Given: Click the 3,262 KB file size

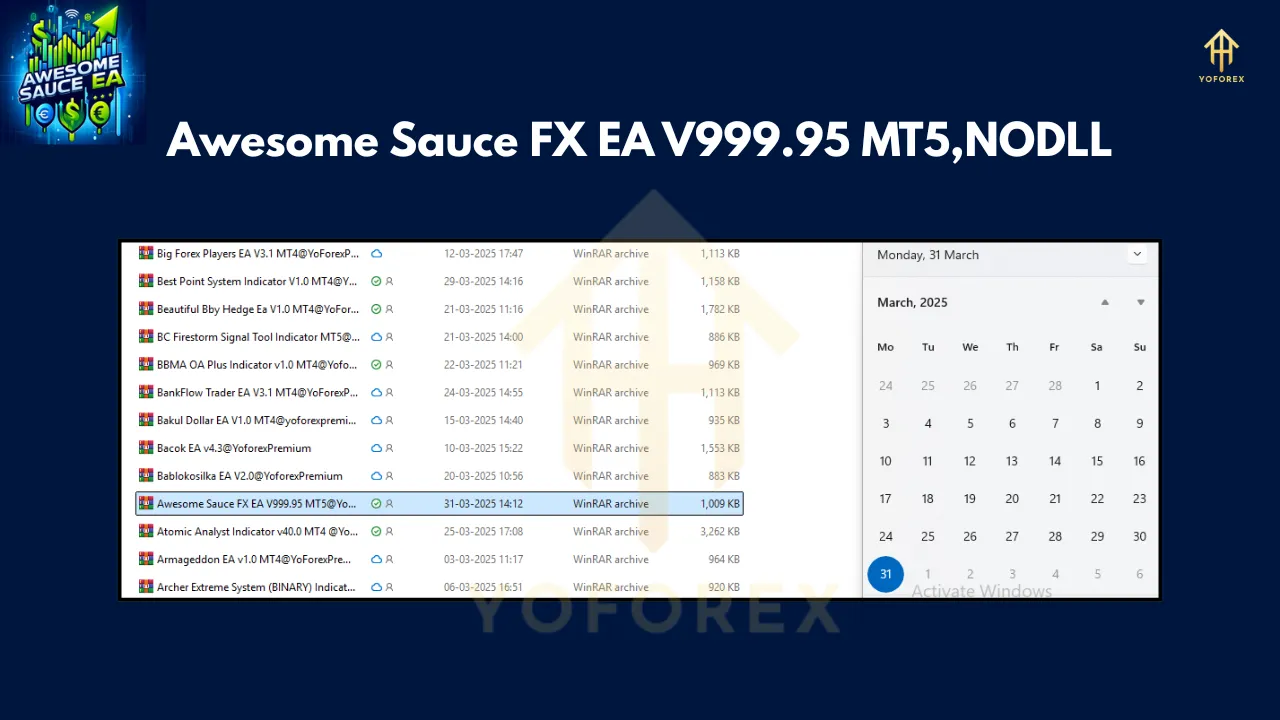Looking at the screenshot, I should (x=720, y=532).
